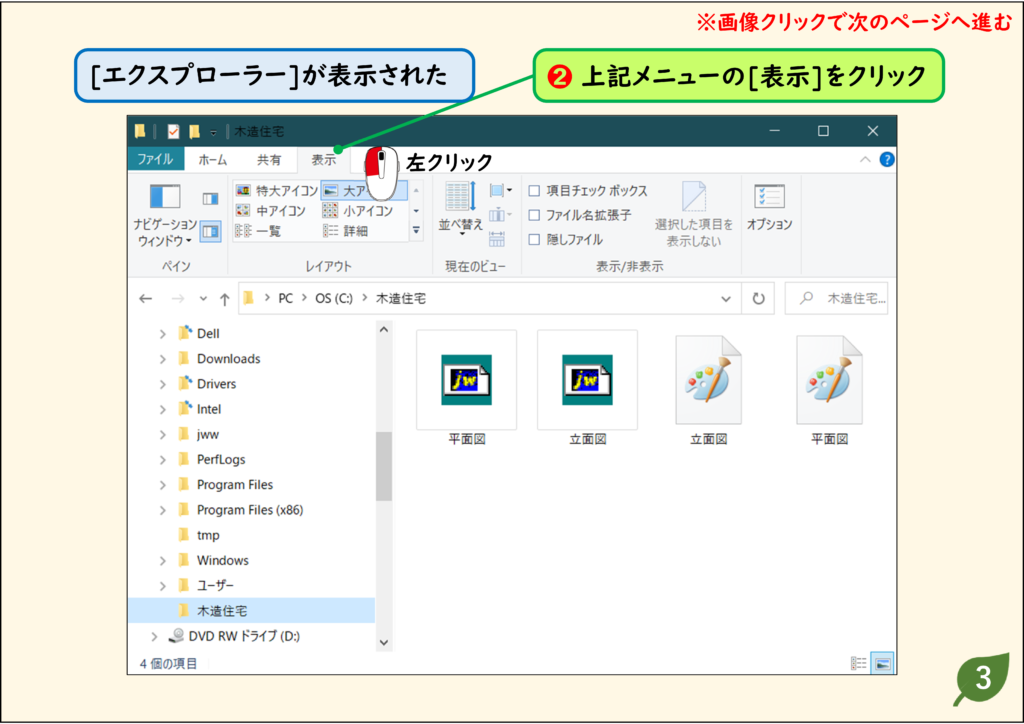Screen dimensions: 1024x724
Task: Expand the Downloads folder
Action: (x=163, y=360)
